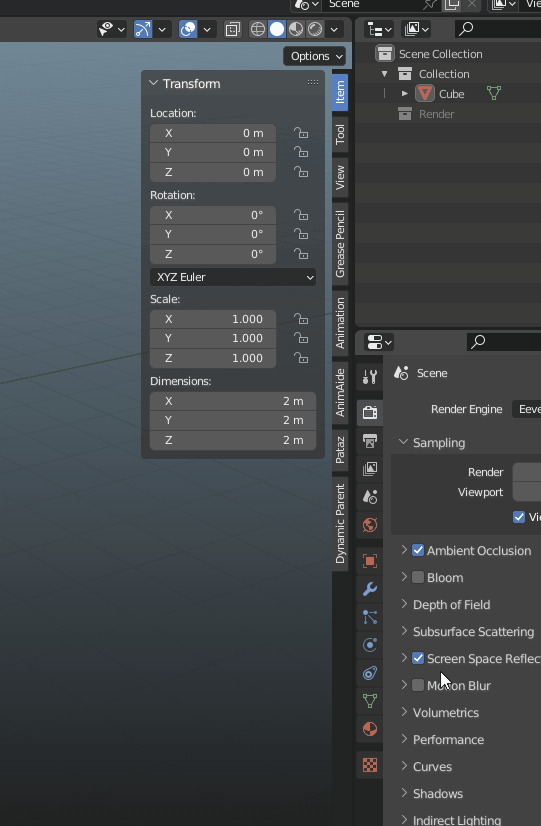541x826 pixels.
Task: Lock Location X value
Action: tap(300, 133)
